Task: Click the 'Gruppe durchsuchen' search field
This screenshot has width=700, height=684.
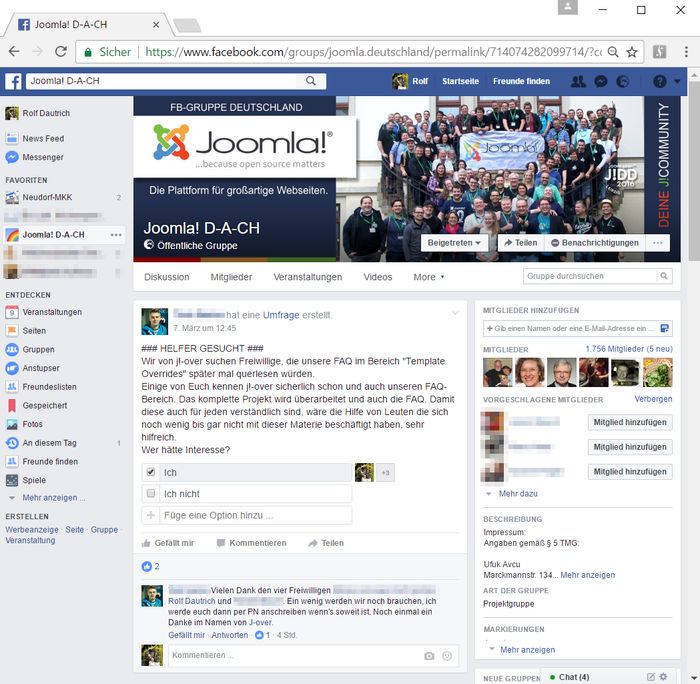Action: coord(590,276)
